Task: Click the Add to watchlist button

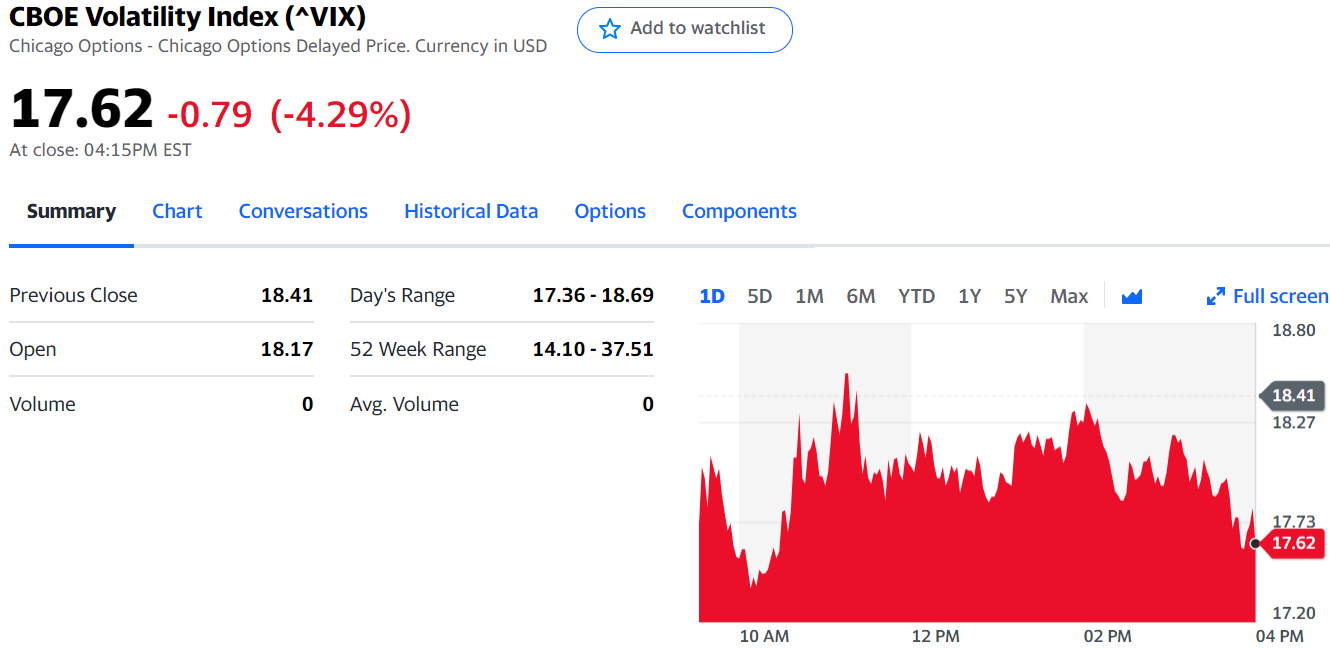Action: [x=685, y=30]
